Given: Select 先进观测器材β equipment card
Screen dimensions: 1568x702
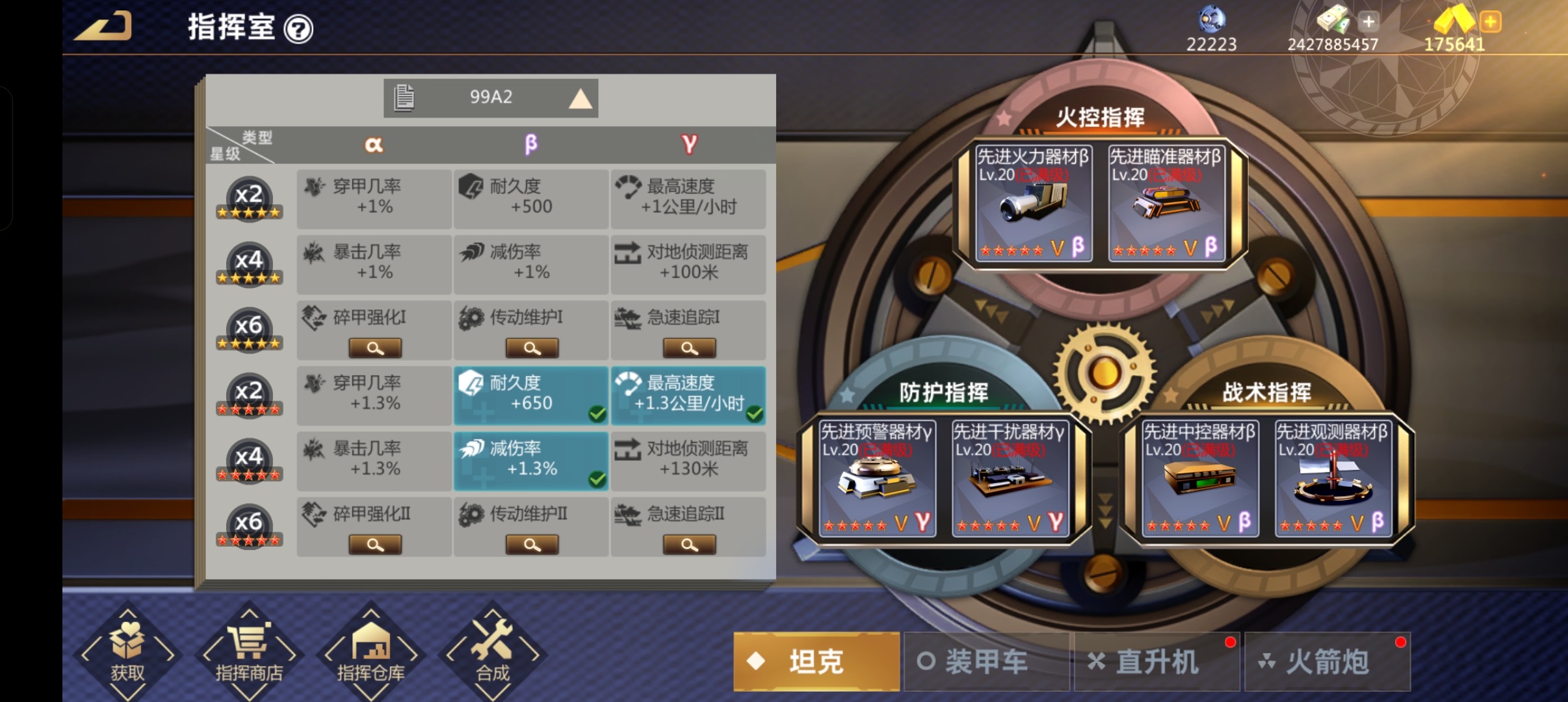Looking at the screenshot, I should point(1333,478).
